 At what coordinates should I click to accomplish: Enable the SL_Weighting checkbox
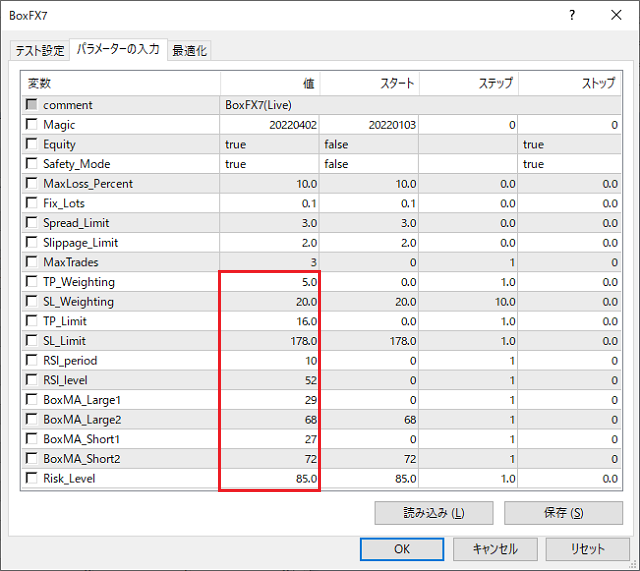[x=31, y=301]
